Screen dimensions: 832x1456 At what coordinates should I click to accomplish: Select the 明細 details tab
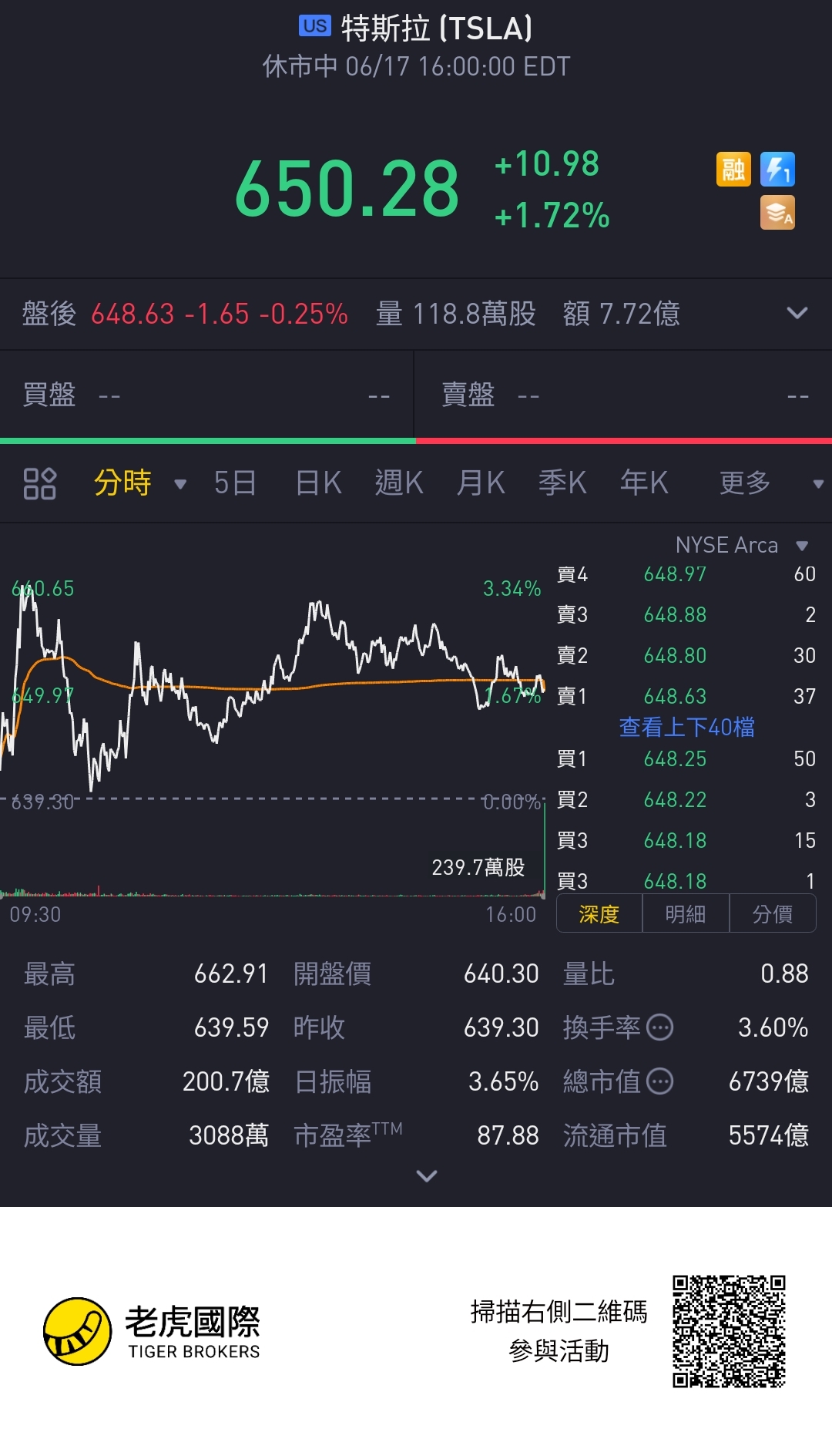coord(686,914)
